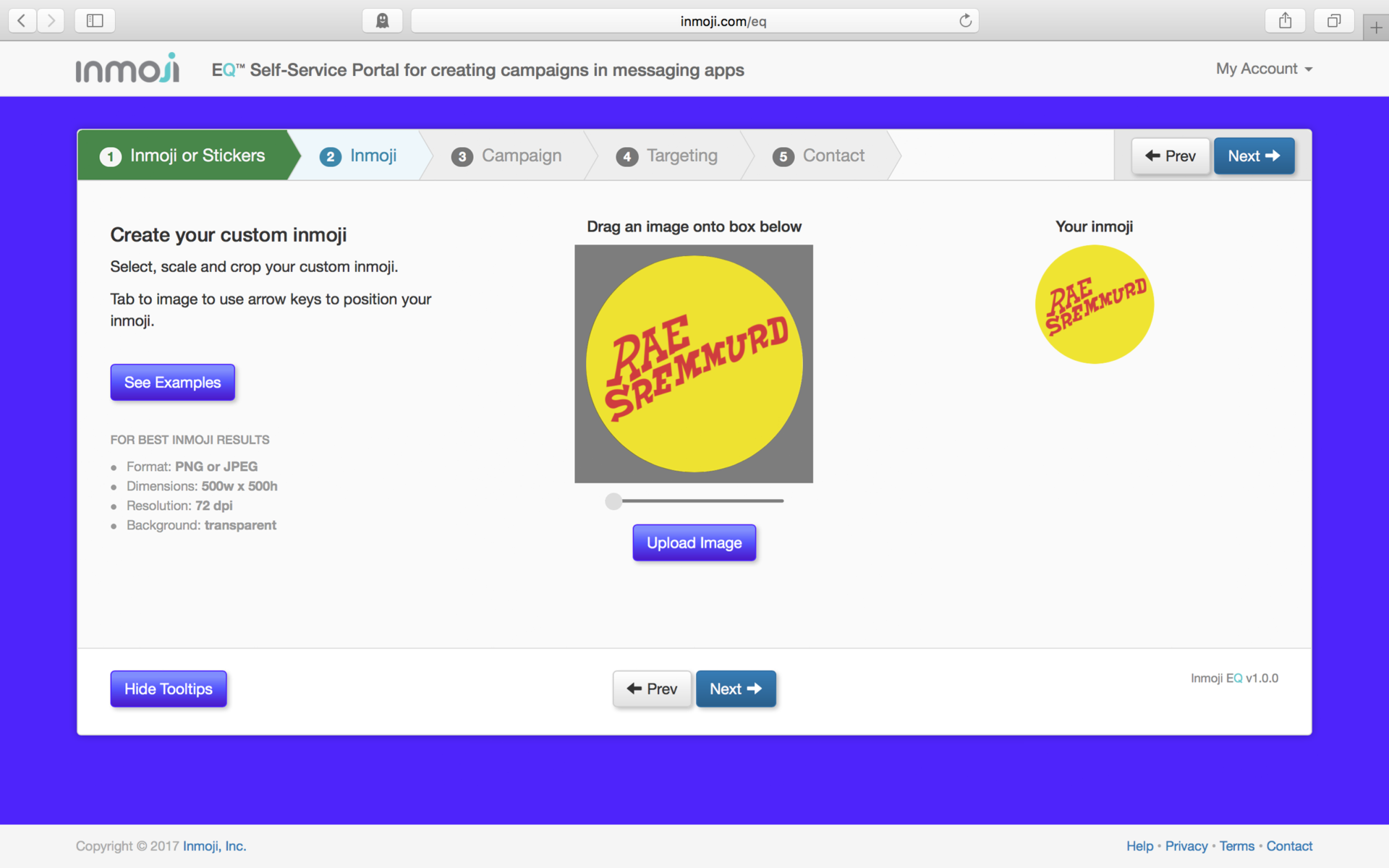Click the 'Resolution: 72 dpi' line

coord(179,506)
